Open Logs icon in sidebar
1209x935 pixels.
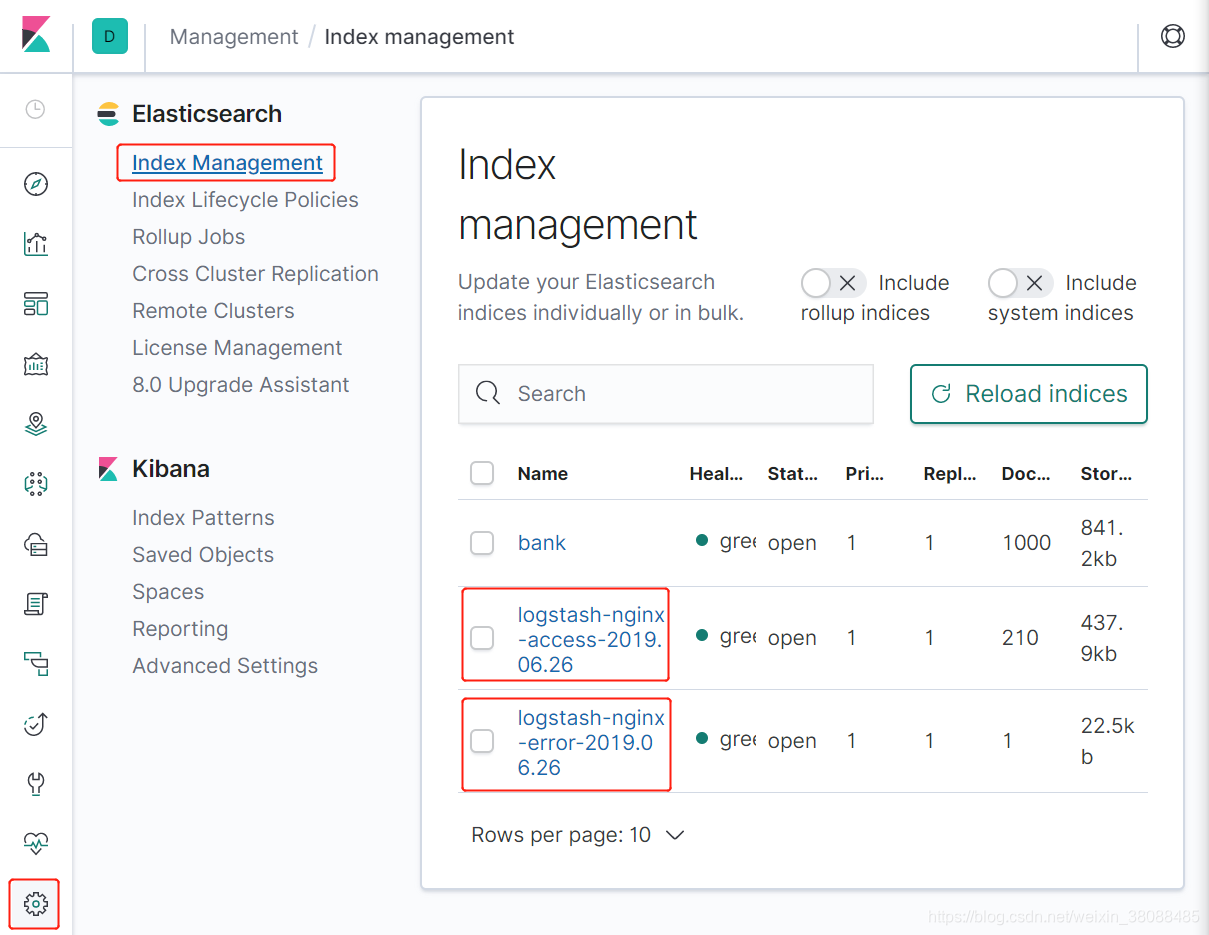point(35,604)
